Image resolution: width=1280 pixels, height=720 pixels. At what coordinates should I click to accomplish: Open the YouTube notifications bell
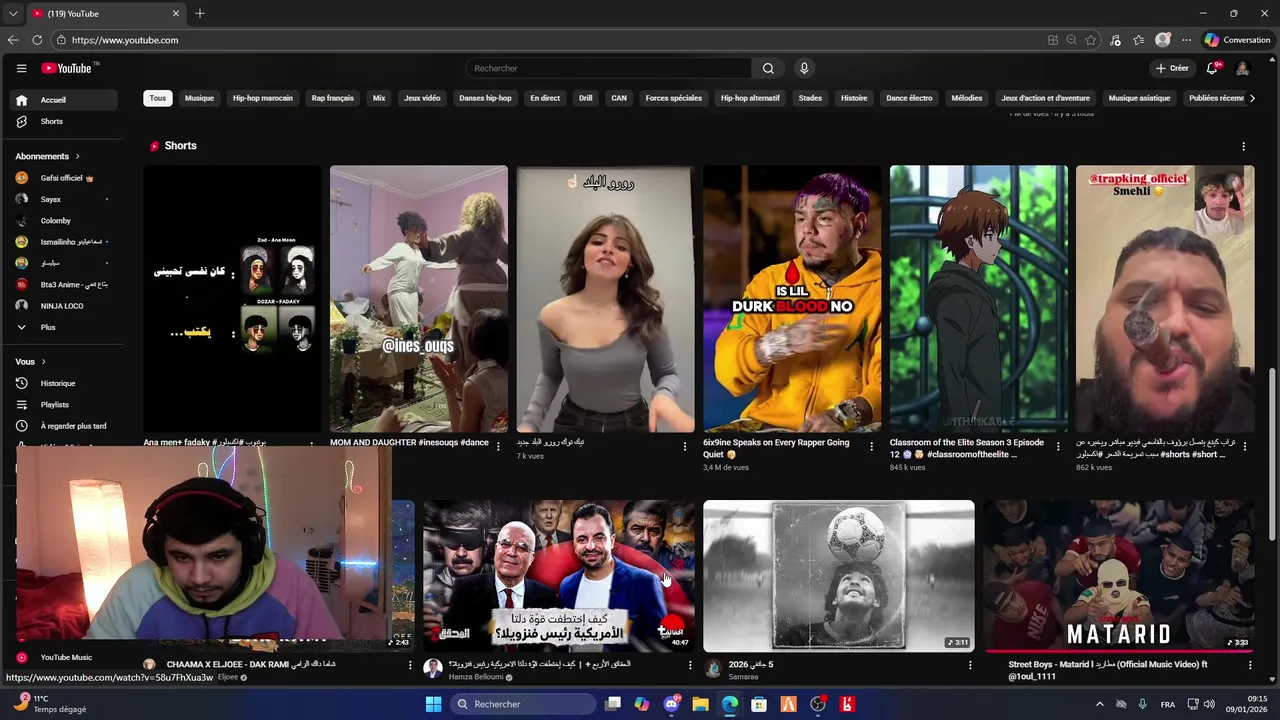(1212, 68)
